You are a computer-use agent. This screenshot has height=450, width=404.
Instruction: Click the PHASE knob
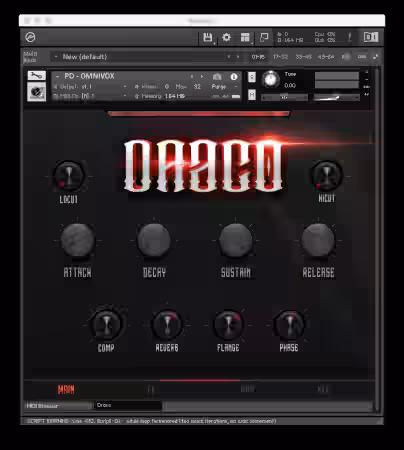point(289,325)
